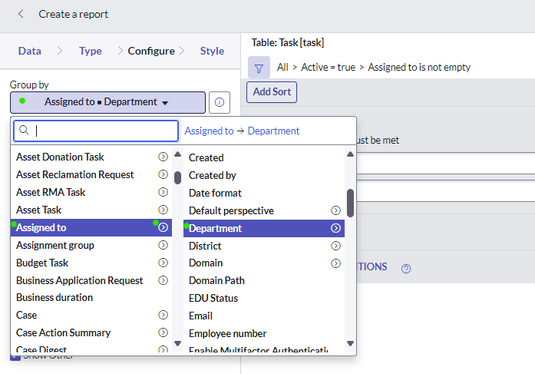Select Created field
This screenshot has width=535, height=374.
(x=206, y=158)
